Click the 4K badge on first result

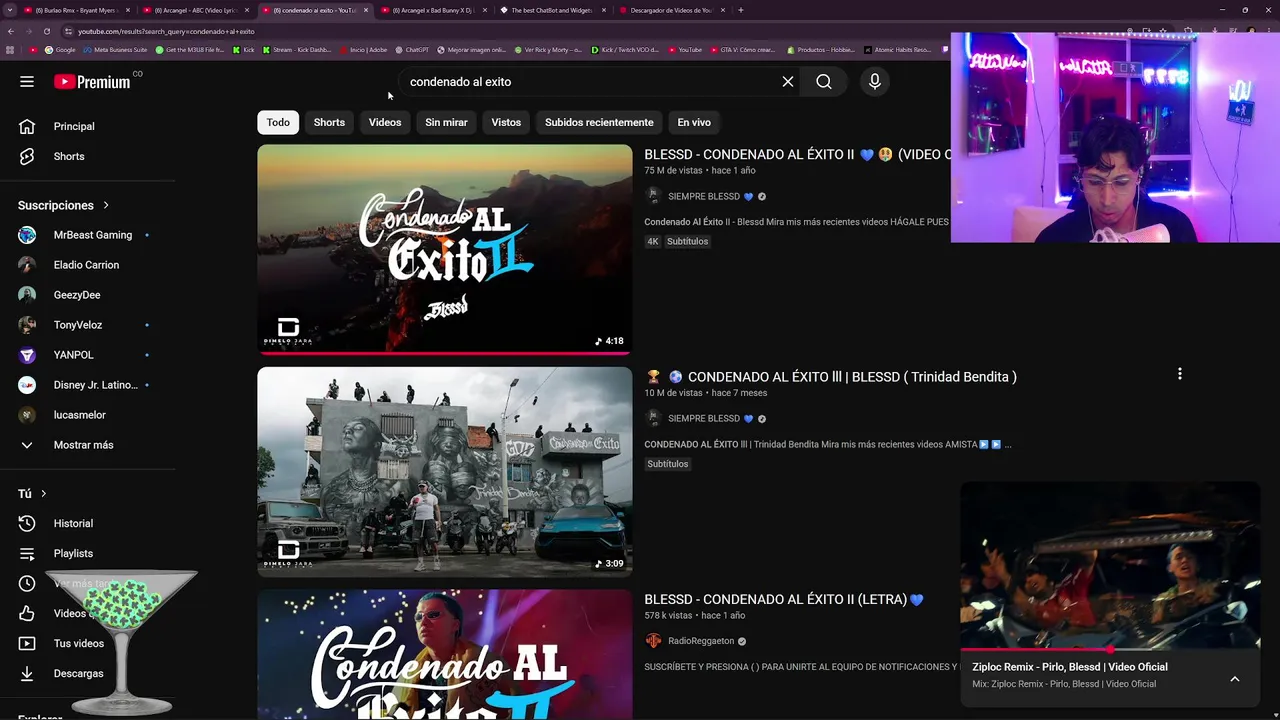pyautogui.click(x=653, y=241)
